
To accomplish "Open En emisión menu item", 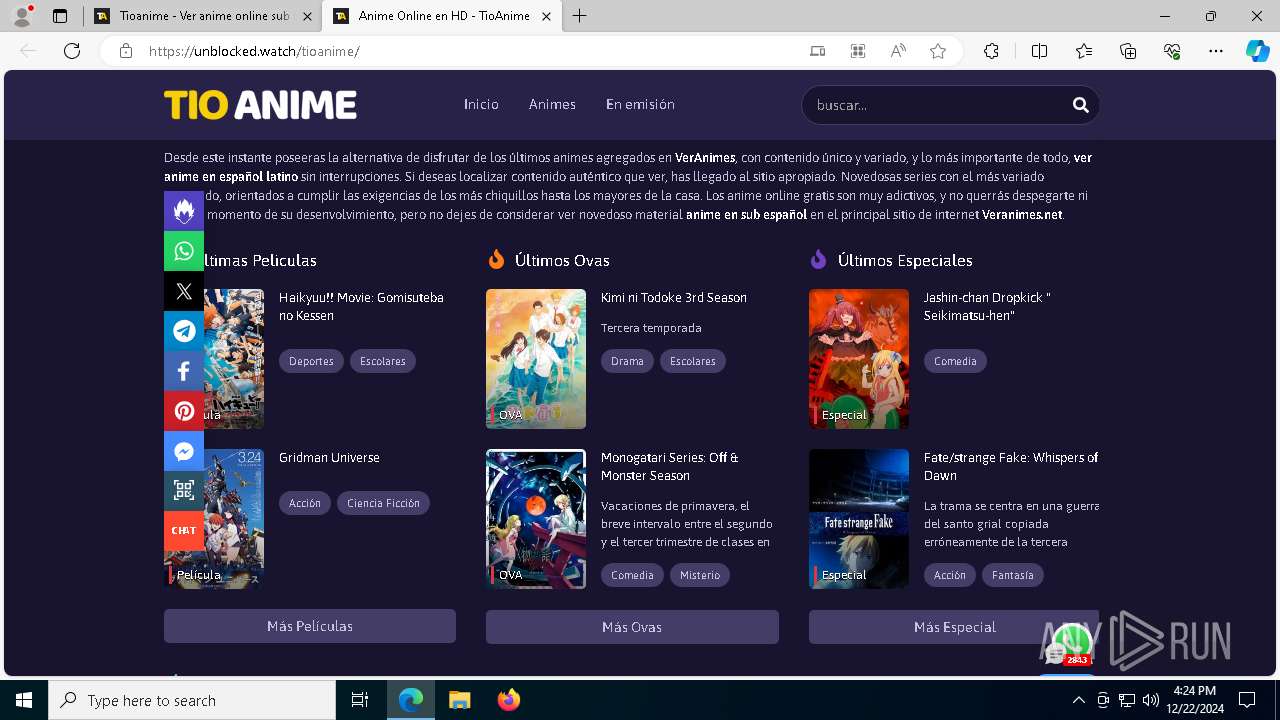I will pos(640,104).
